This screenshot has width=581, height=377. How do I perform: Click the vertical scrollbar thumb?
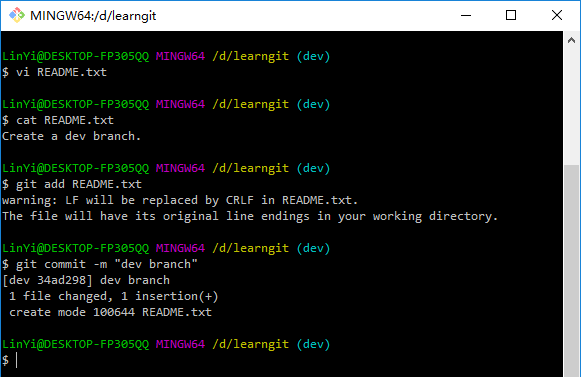pos(571,271)
